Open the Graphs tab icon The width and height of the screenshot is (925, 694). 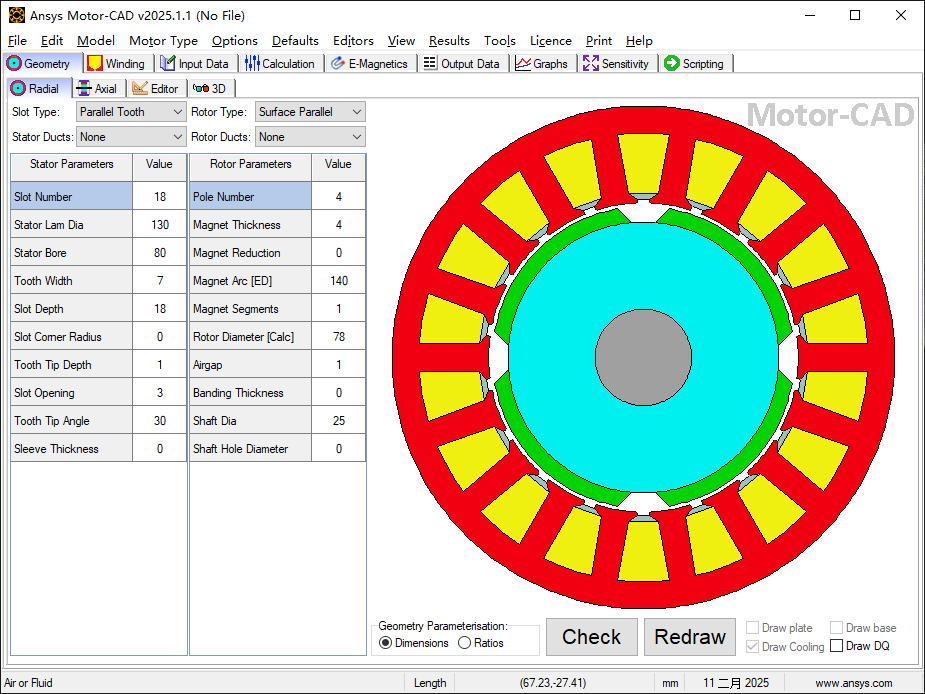click(523, 63)
